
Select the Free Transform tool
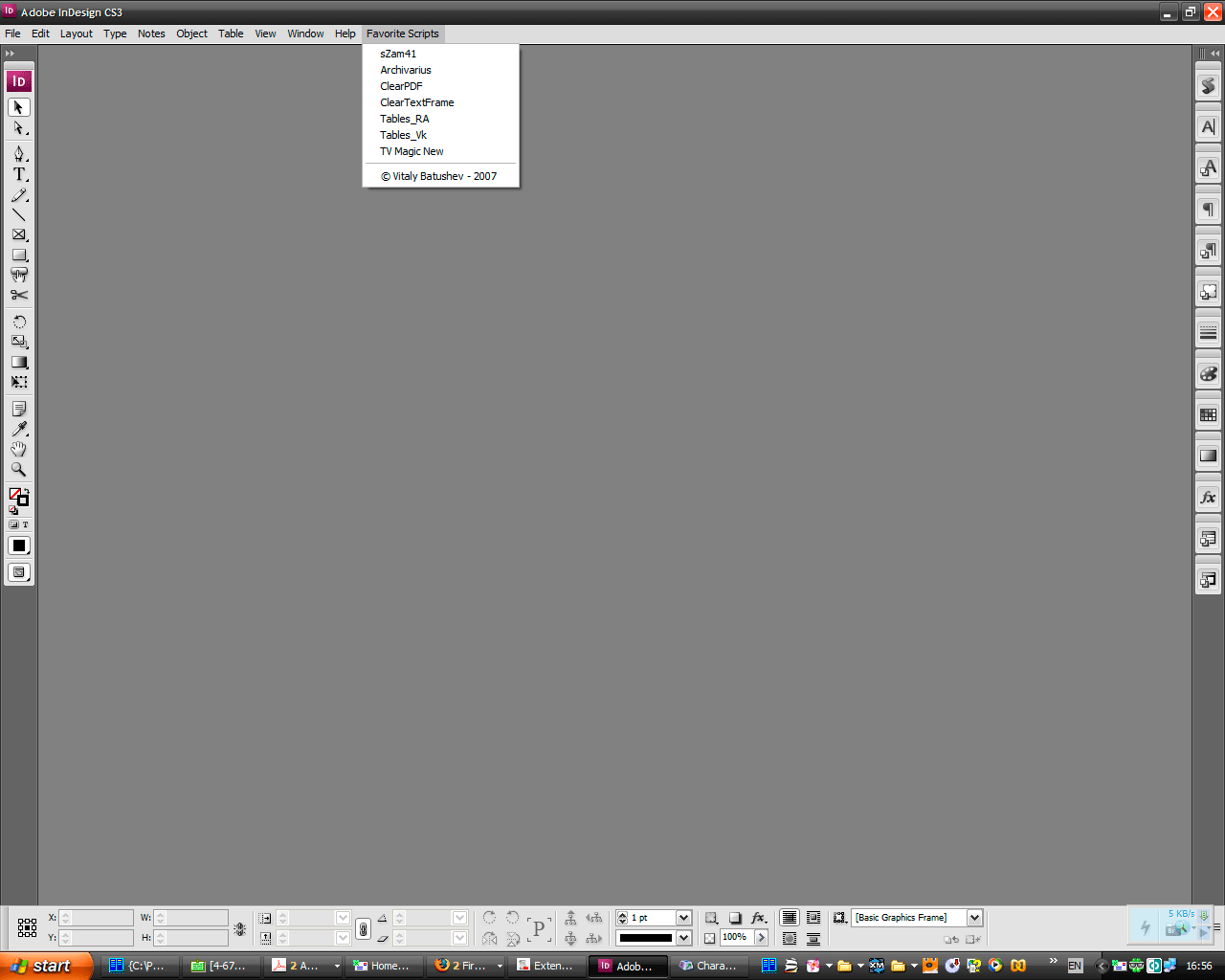click(18, 382)
